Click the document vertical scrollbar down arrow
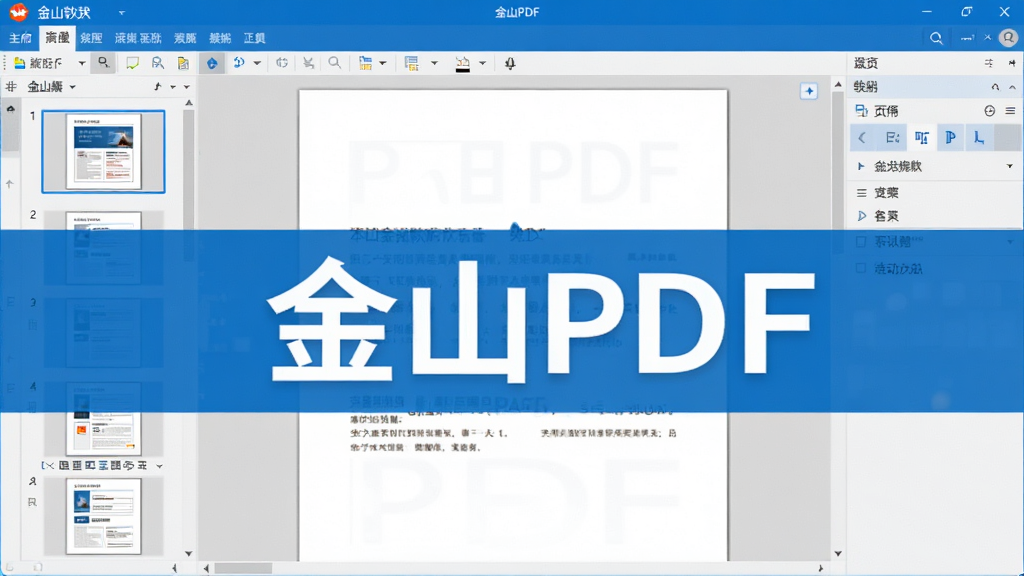 pyautogui.click(x=839, y=554)
